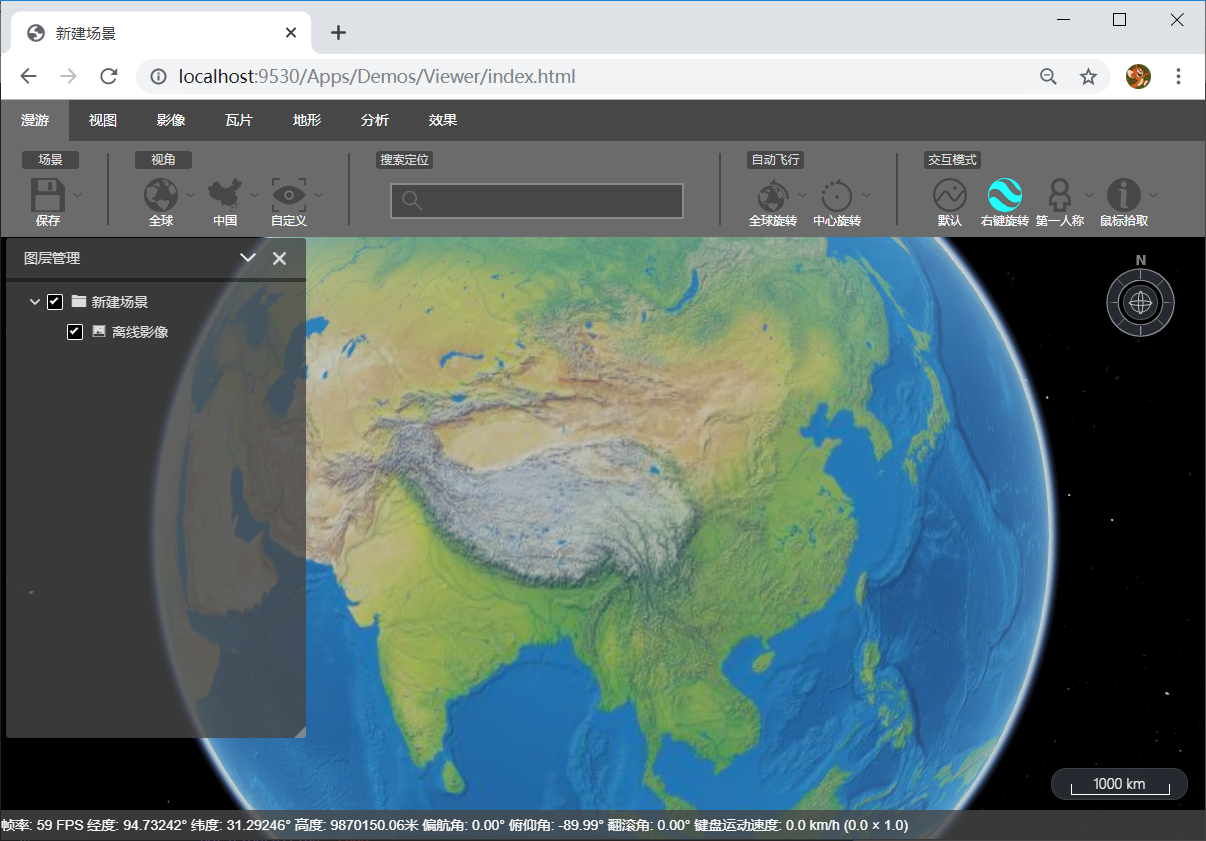This screenshot has width=1206, height=841.
Task: Click the zoom magnifier icon in address bar
Action: (x=1048, y=76)
